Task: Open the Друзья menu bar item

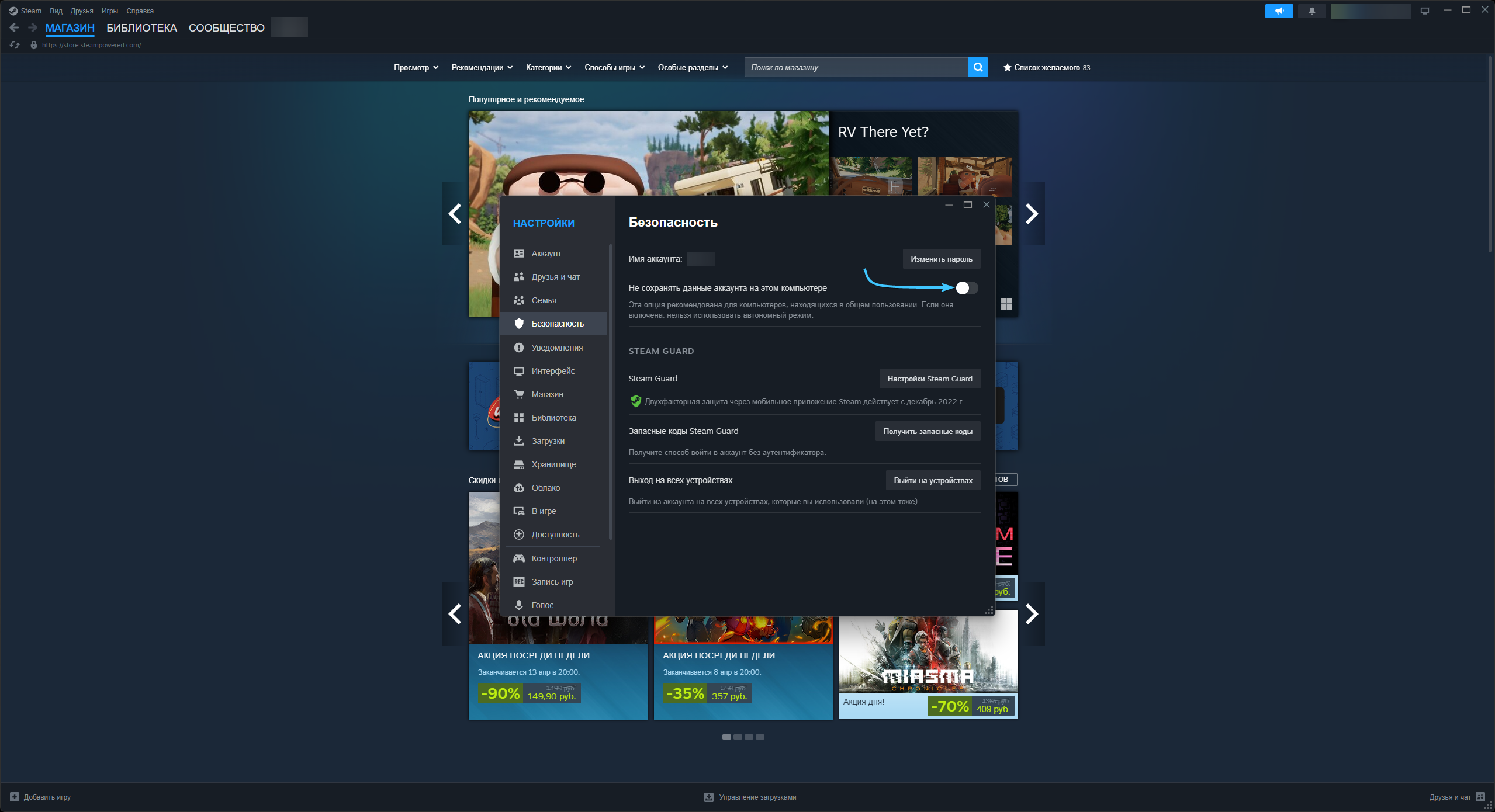Action: pos(82,11)
